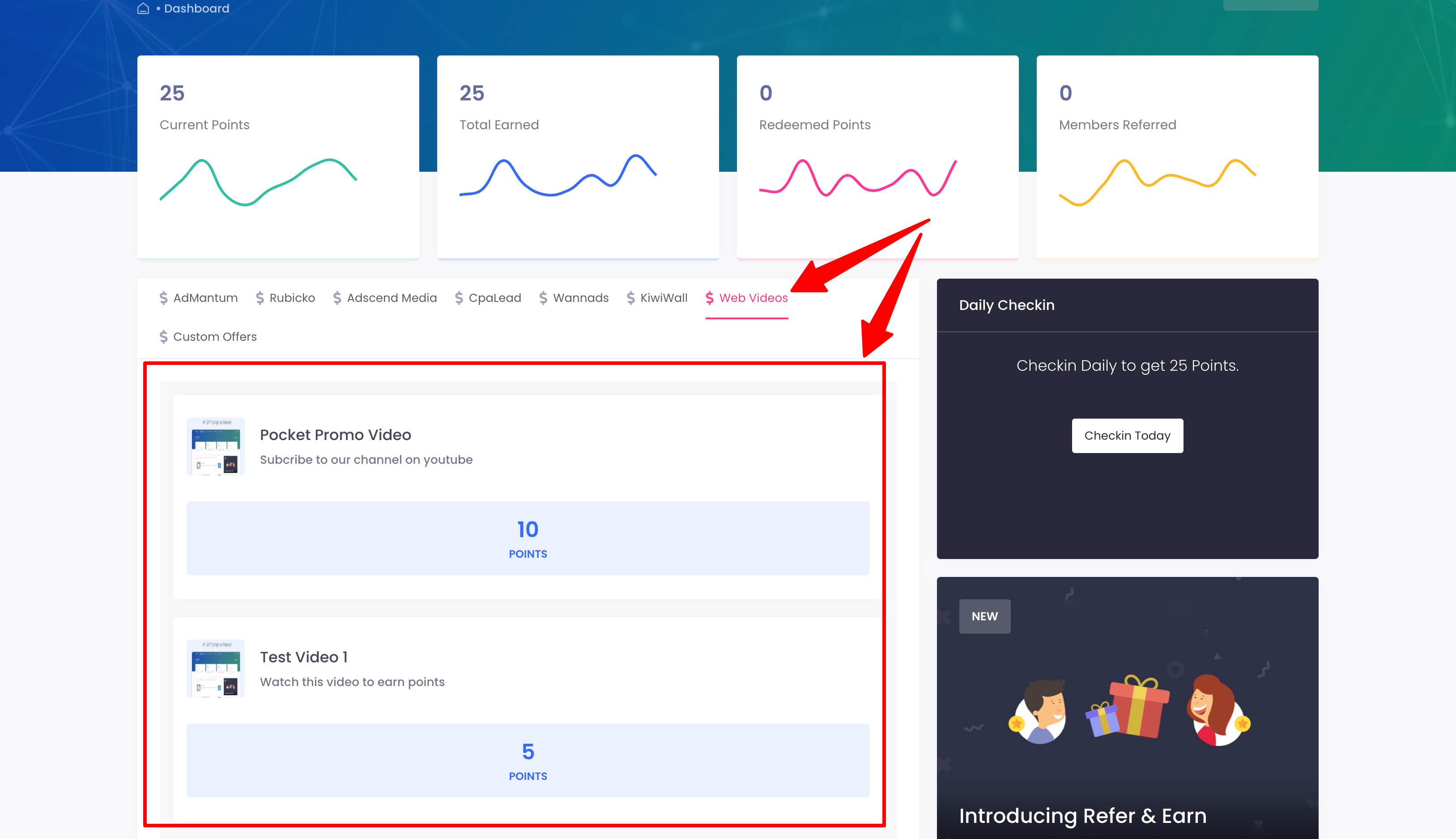The image size is (1456, 839).
Task: Click the dollar icon beside Adscend Media
Action: point(337,298)
